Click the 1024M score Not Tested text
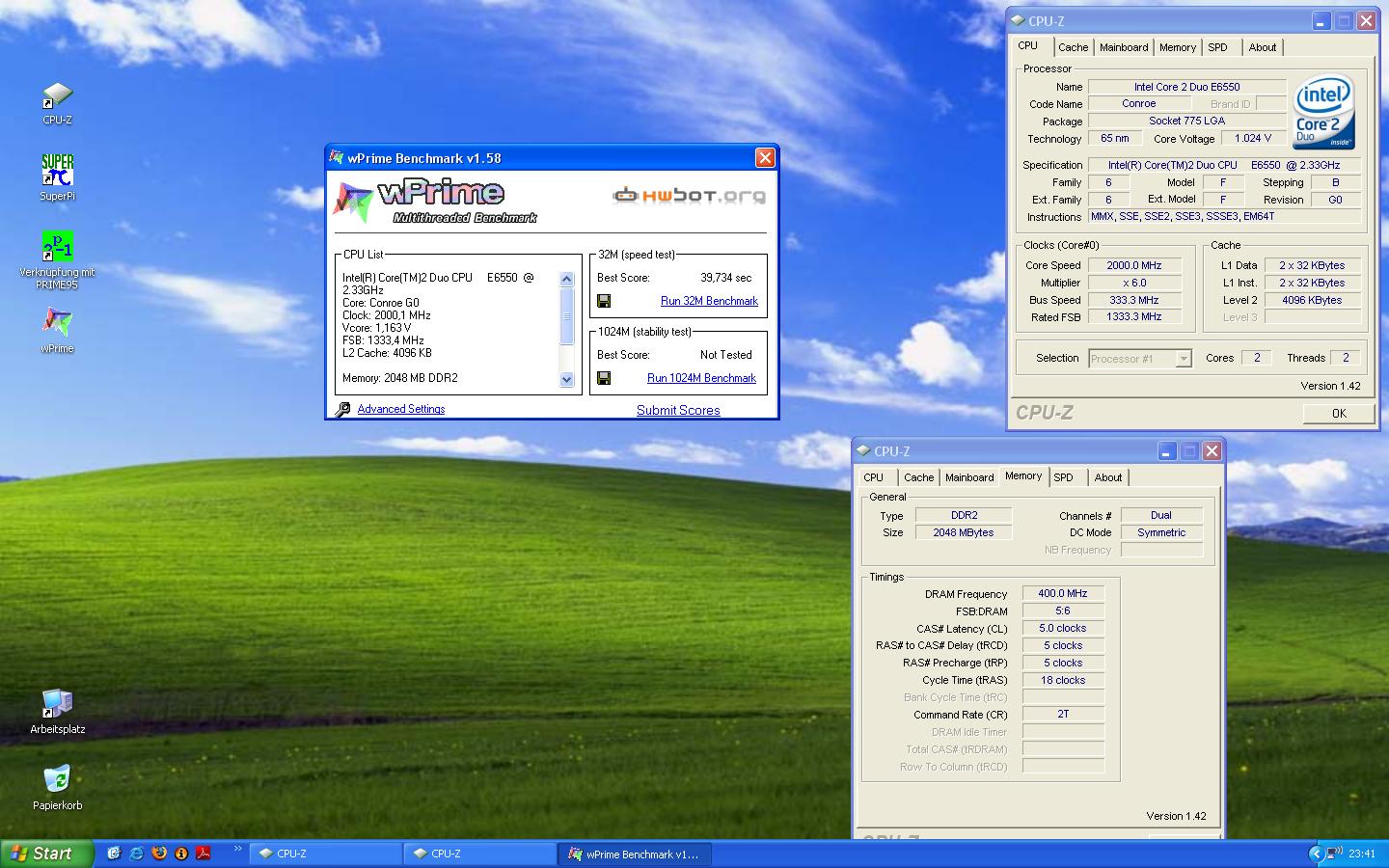 (x=726, y=355)
